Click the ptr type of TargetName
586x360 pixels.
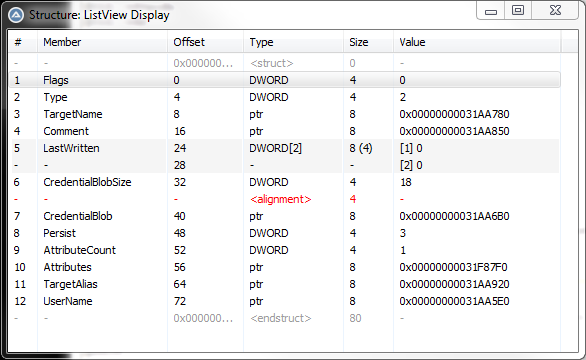point(256,114)
